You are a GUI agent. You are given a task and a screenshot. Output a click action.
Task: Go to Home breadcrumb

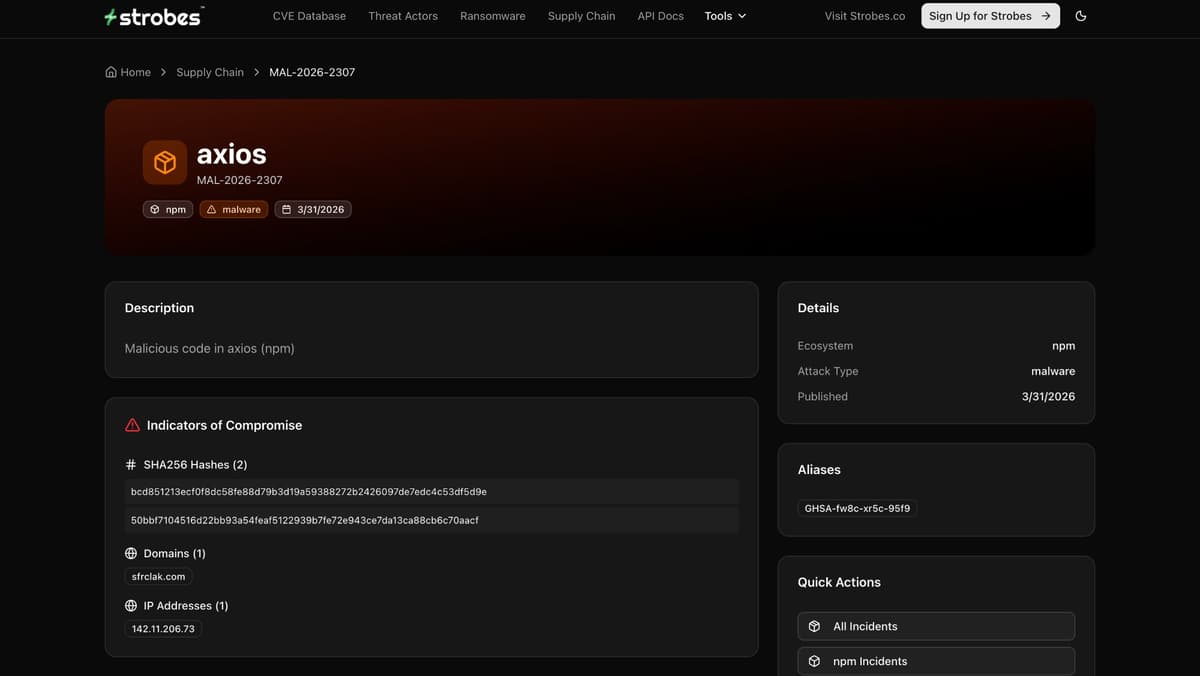pyautogui.click(x=128, y=72)
